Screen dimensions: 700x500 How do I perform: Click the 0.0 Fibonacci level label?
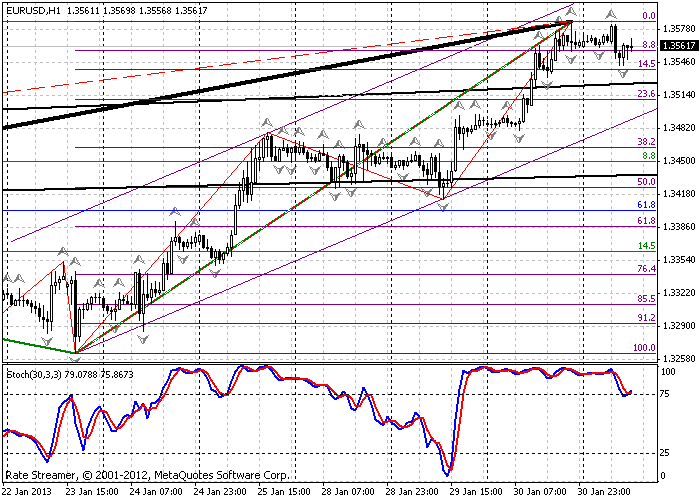point(649,16)
